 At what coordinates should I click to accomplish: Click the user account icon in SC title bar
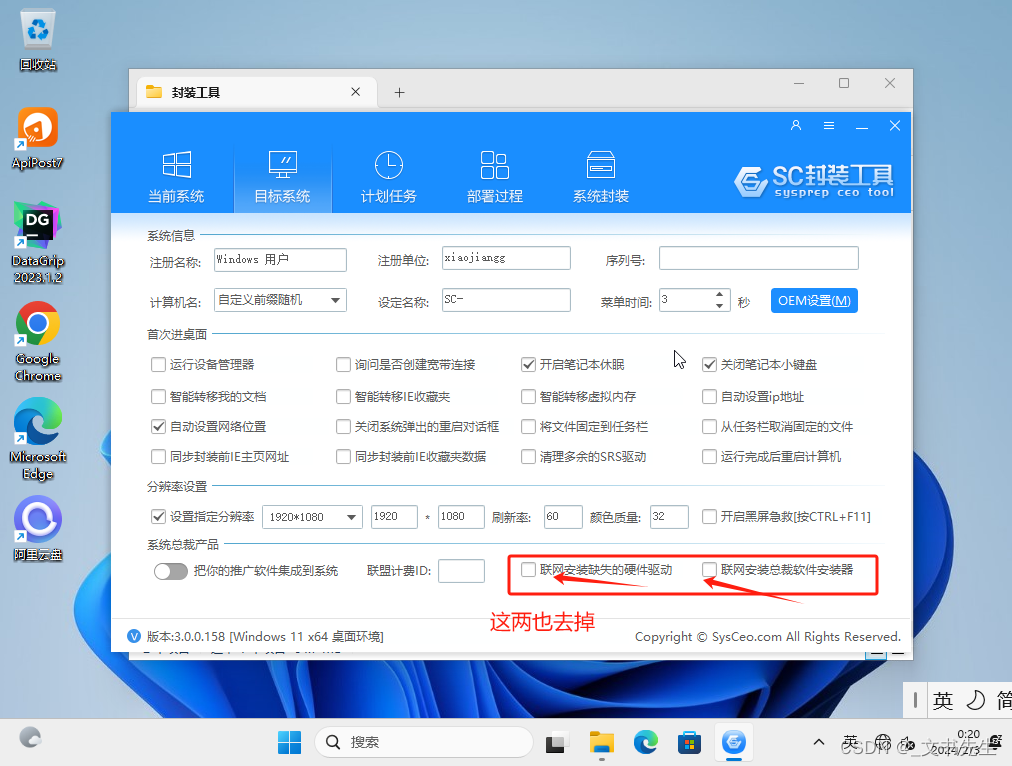(x=796, y=125)
